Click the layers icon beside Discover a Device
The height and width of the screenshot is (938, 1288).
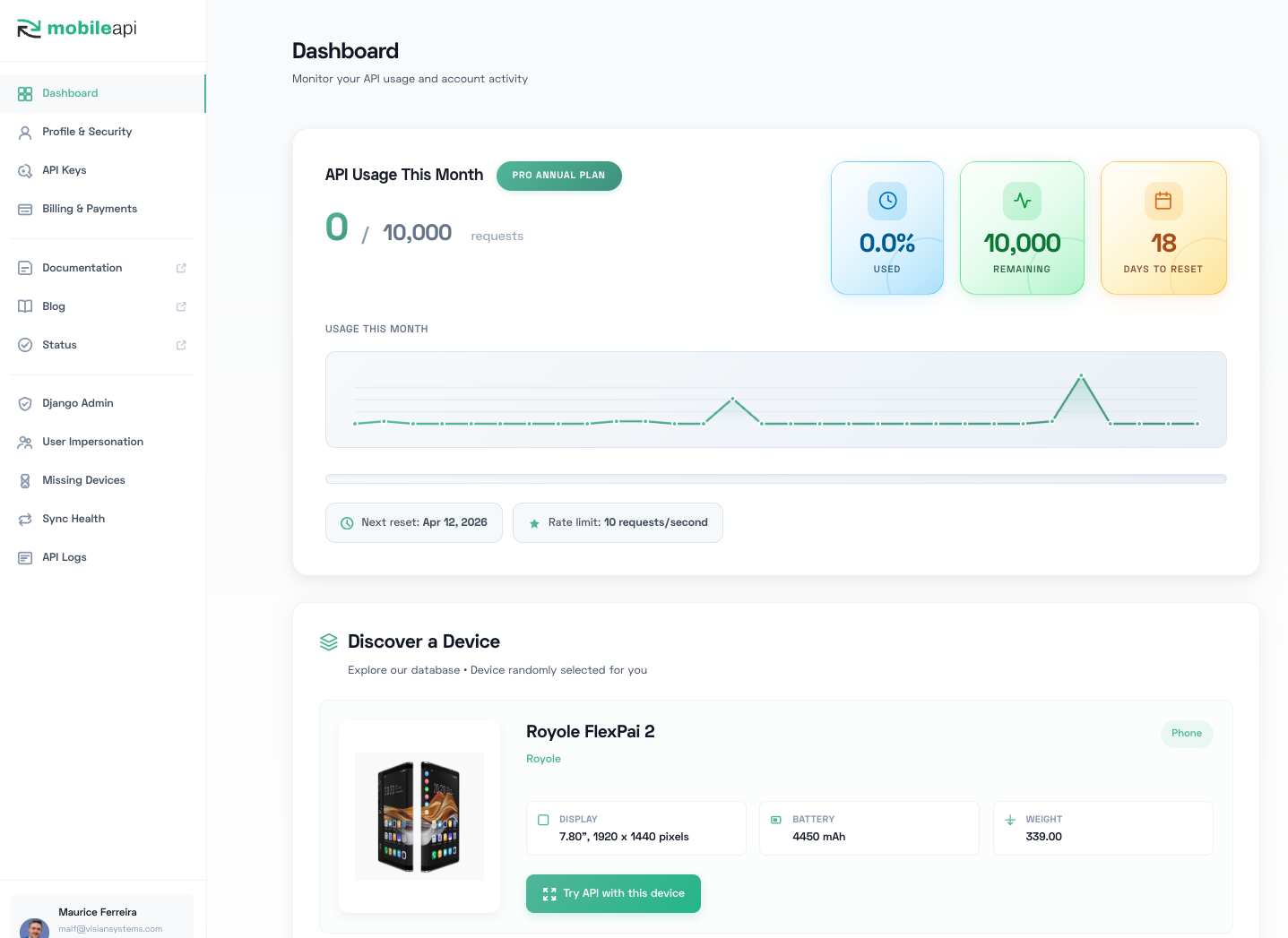click(329, 642)
